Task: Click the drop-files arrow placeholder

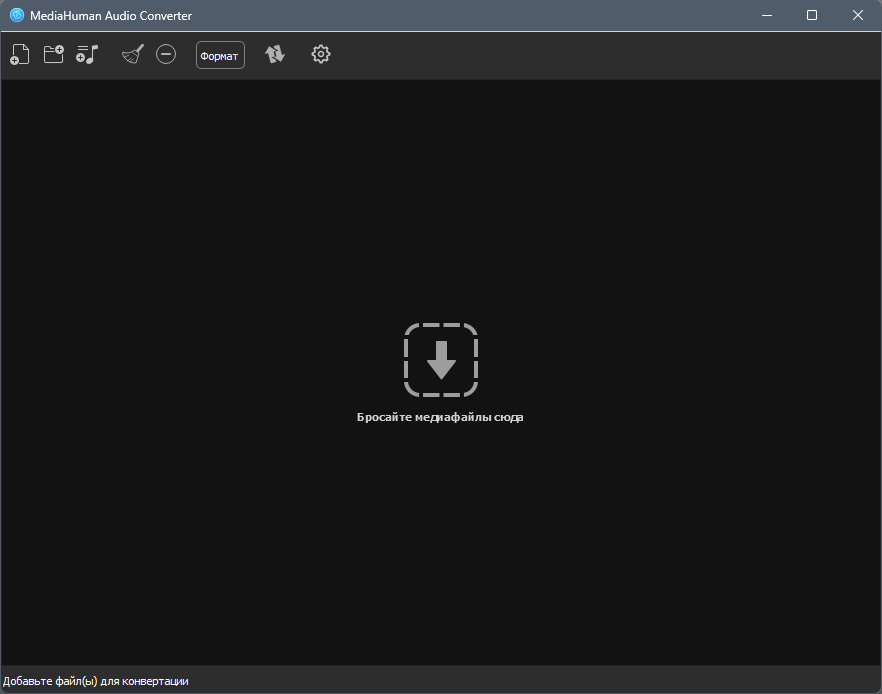Action: (x=441, y=360)
